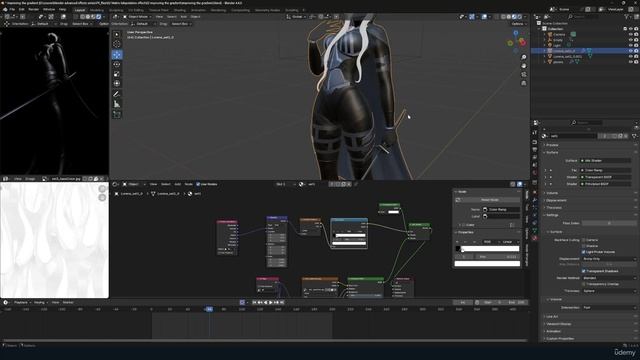Screen dimensions: 640x360
Task: Click node editor overlay icon top-right
Action: click(520, 184)
